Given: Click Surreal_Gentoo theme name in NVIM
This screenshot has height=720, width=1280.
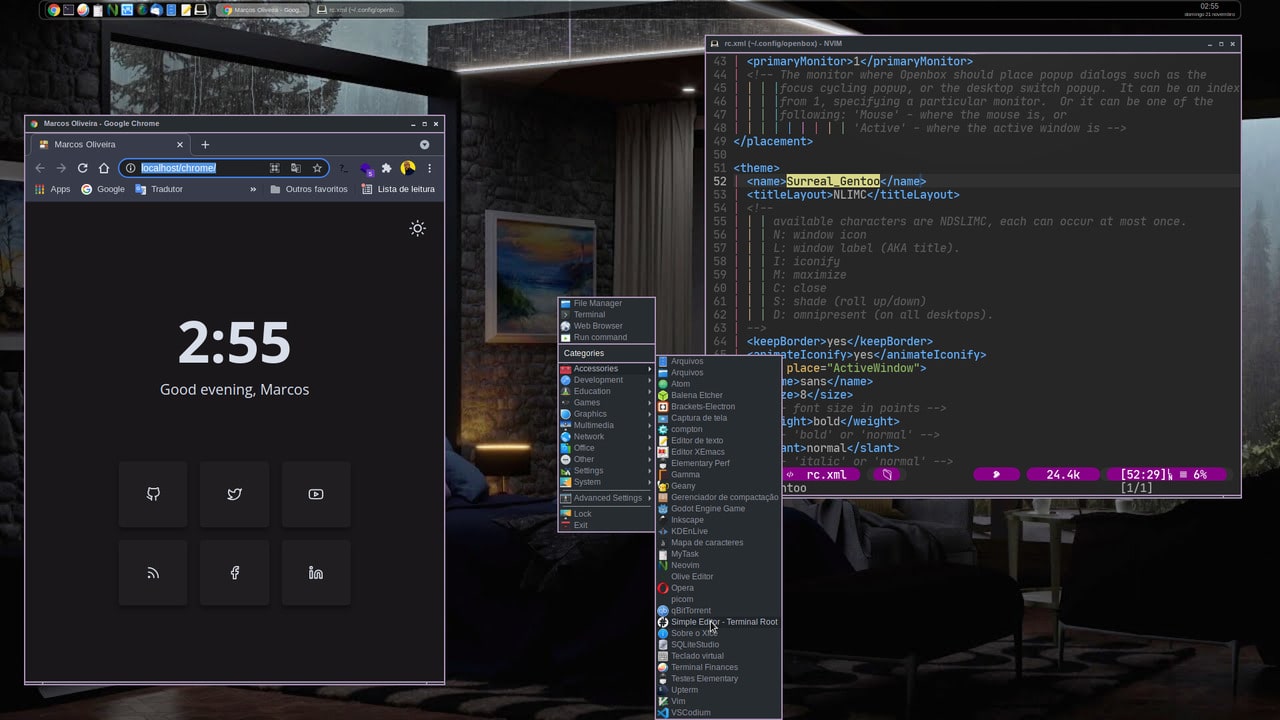Looking at the screenshot, I should pyautogui.click(x=833, y=181).
